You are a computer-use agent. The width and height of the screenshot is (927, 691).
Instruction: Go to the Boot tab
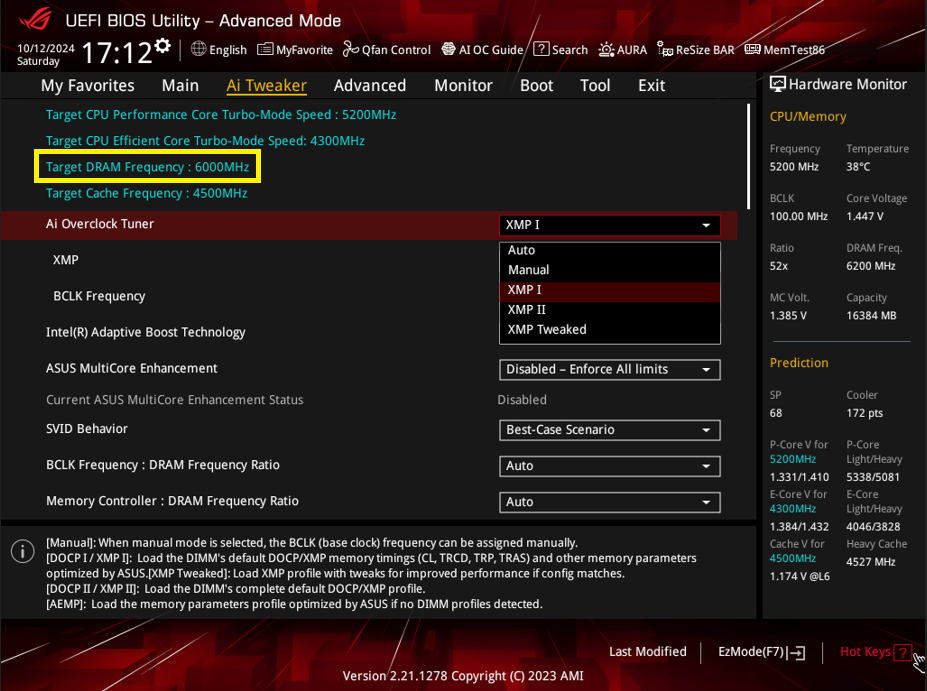(537, 86)
